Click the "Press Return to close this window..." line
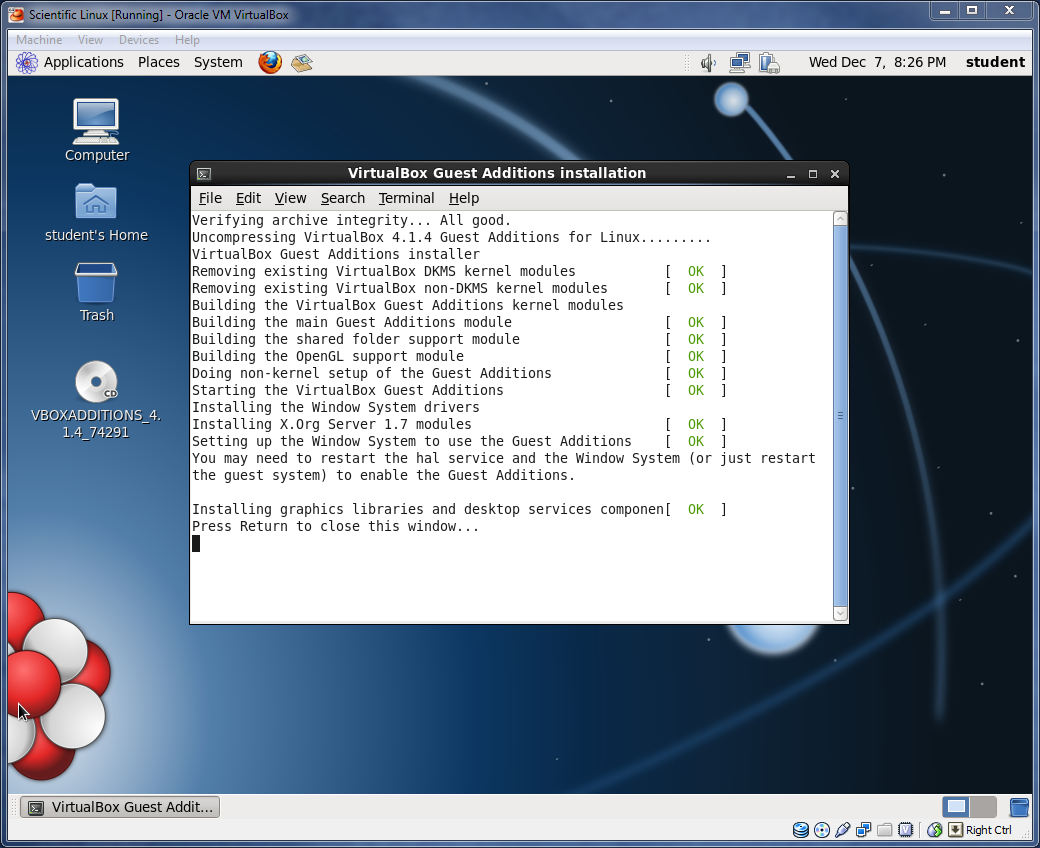Screen dimensions: 1040x848 [x=335, y=526]
